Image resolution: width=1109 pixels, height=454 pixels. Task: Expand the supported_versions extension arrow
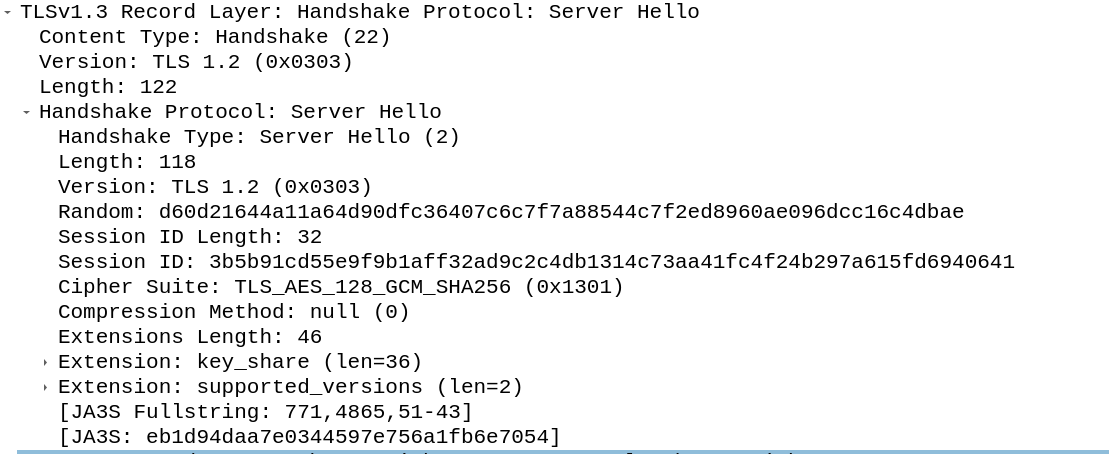click(x=46, y=388)
